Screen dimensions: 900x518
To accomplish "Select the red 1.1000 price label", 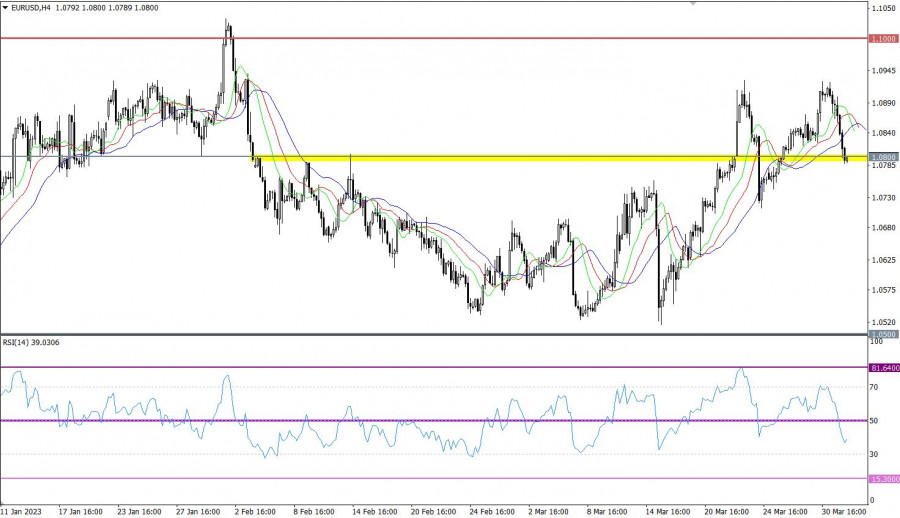I will [x=882, y=38].
